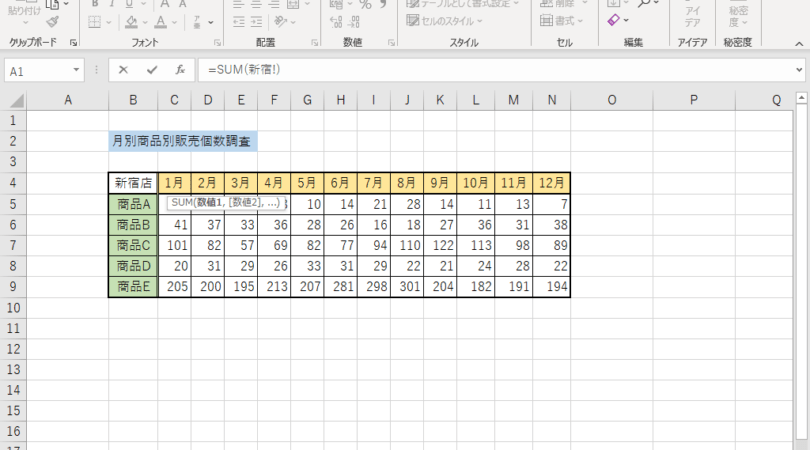
Task: Apply the Fill Color bucket
Action: (131, 22)
